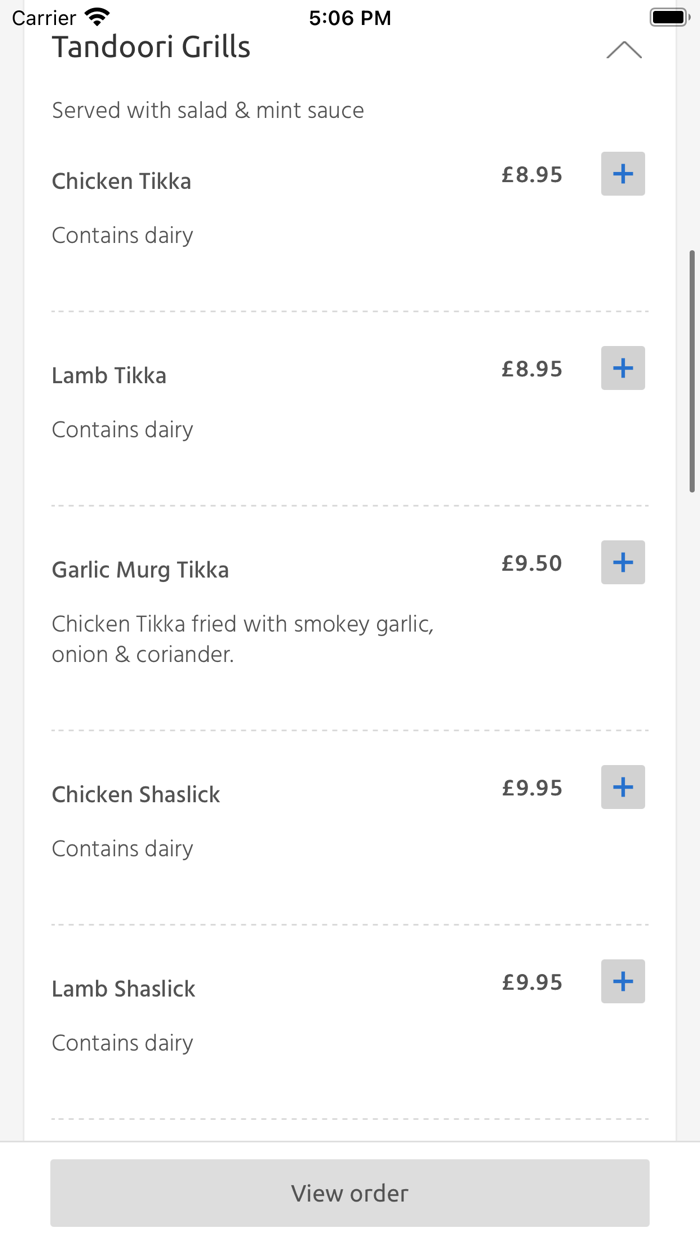Click the Lamb Tikka item name
This screenshot has width=700, height=1244.
click(x=108, y=375)
